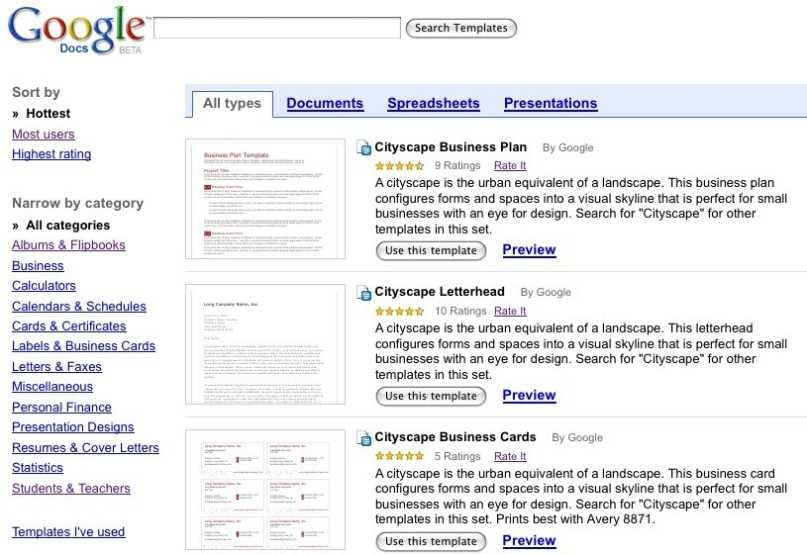The width and height of the screenshot is (807, 554).
Task: Click Rate It for Cityscape Letterhead
Action: tap(510, 311)
